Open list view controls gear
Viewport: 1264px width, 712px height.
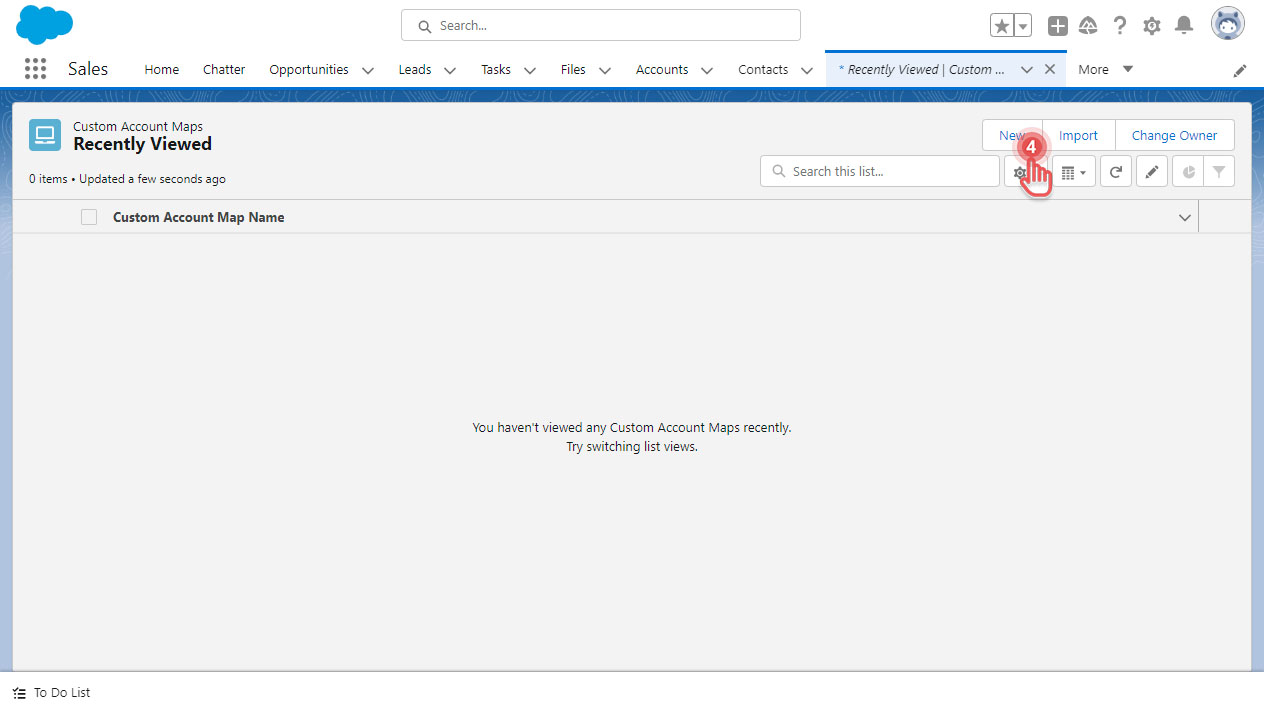(x=1021, y=171)
